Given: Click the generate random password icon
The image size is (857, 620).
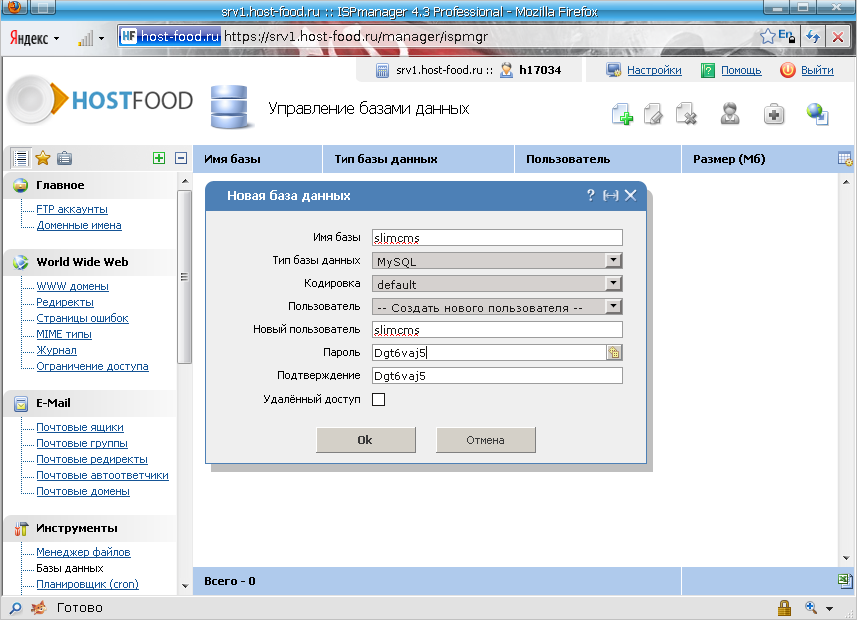Looking at the screenshot, I should 614,352.
